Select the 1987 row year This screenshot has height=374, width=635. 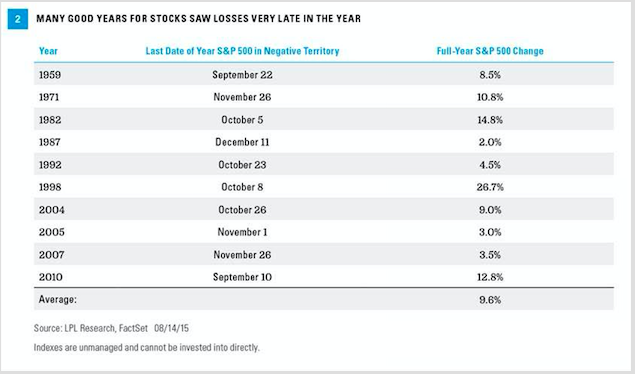coord(50,142)
